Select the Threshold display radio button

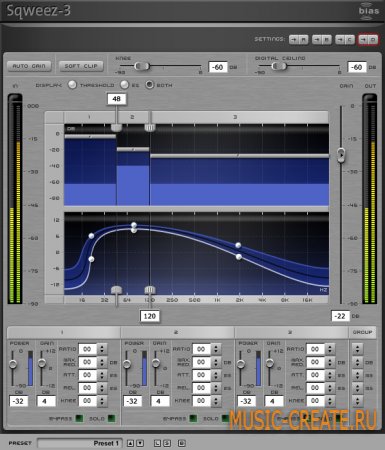[x=72, y=85]
